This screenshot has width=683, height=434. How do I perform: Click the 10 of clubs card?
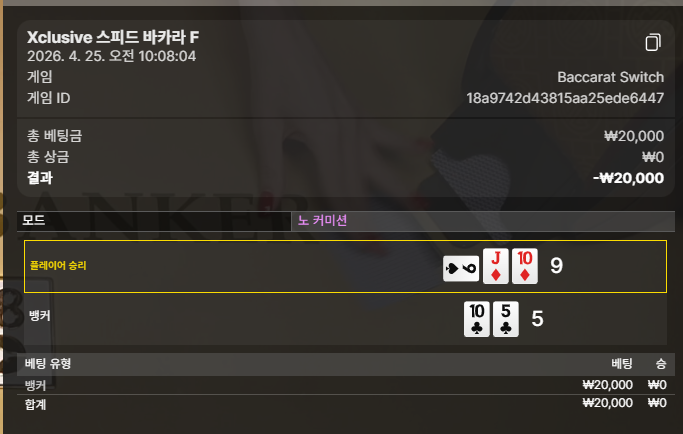point(477,319)
